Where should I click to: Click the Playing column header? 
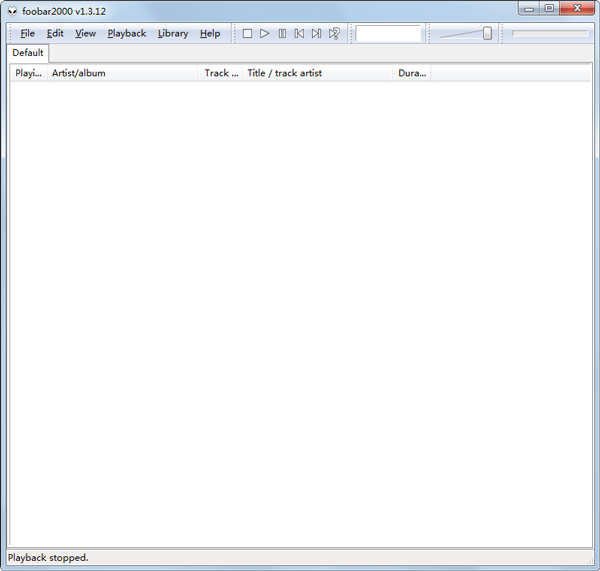click(28, 73)
